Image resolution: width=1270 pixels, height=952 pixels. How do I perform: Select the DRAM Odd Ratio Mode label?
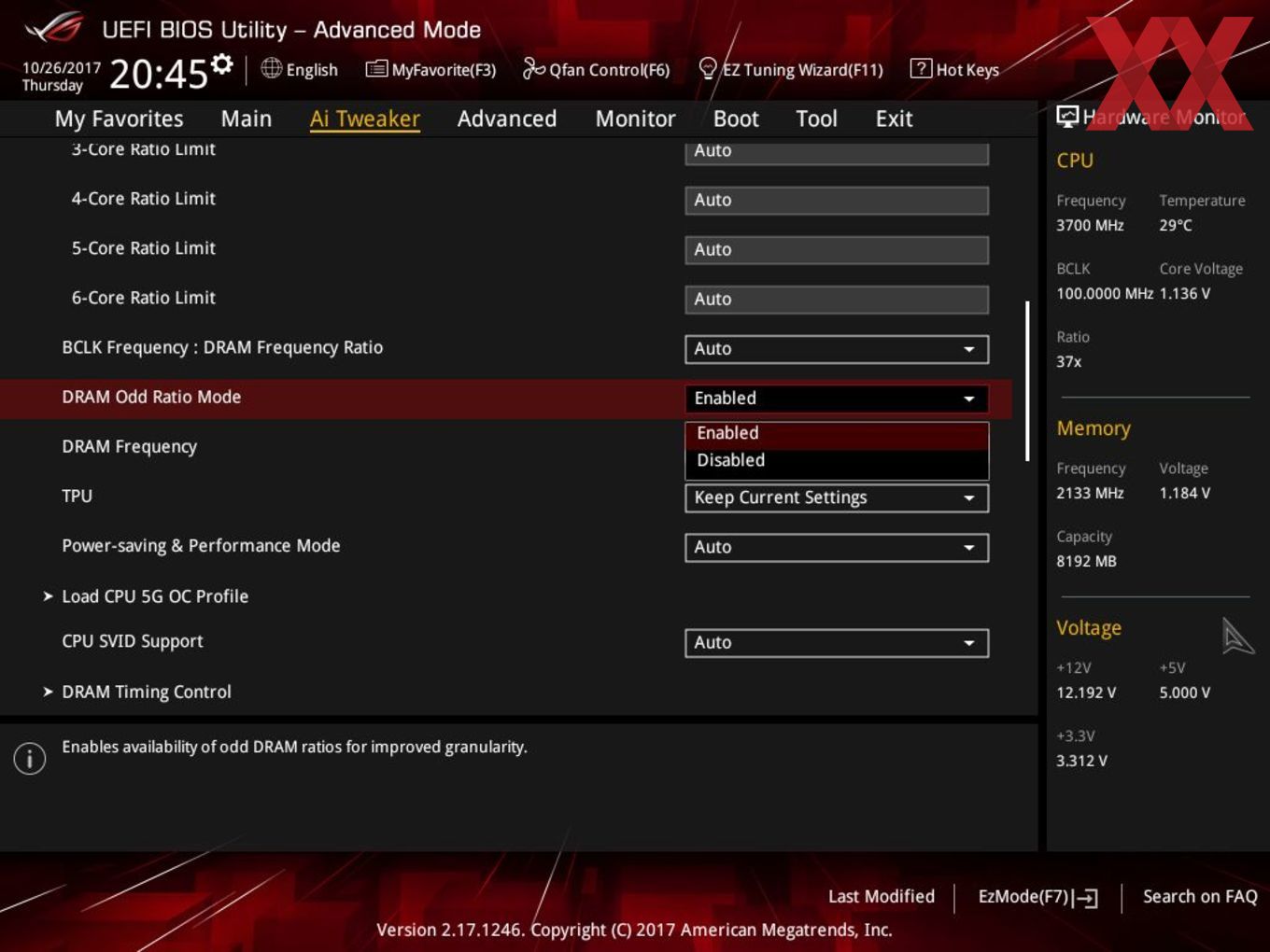(151, 397)
